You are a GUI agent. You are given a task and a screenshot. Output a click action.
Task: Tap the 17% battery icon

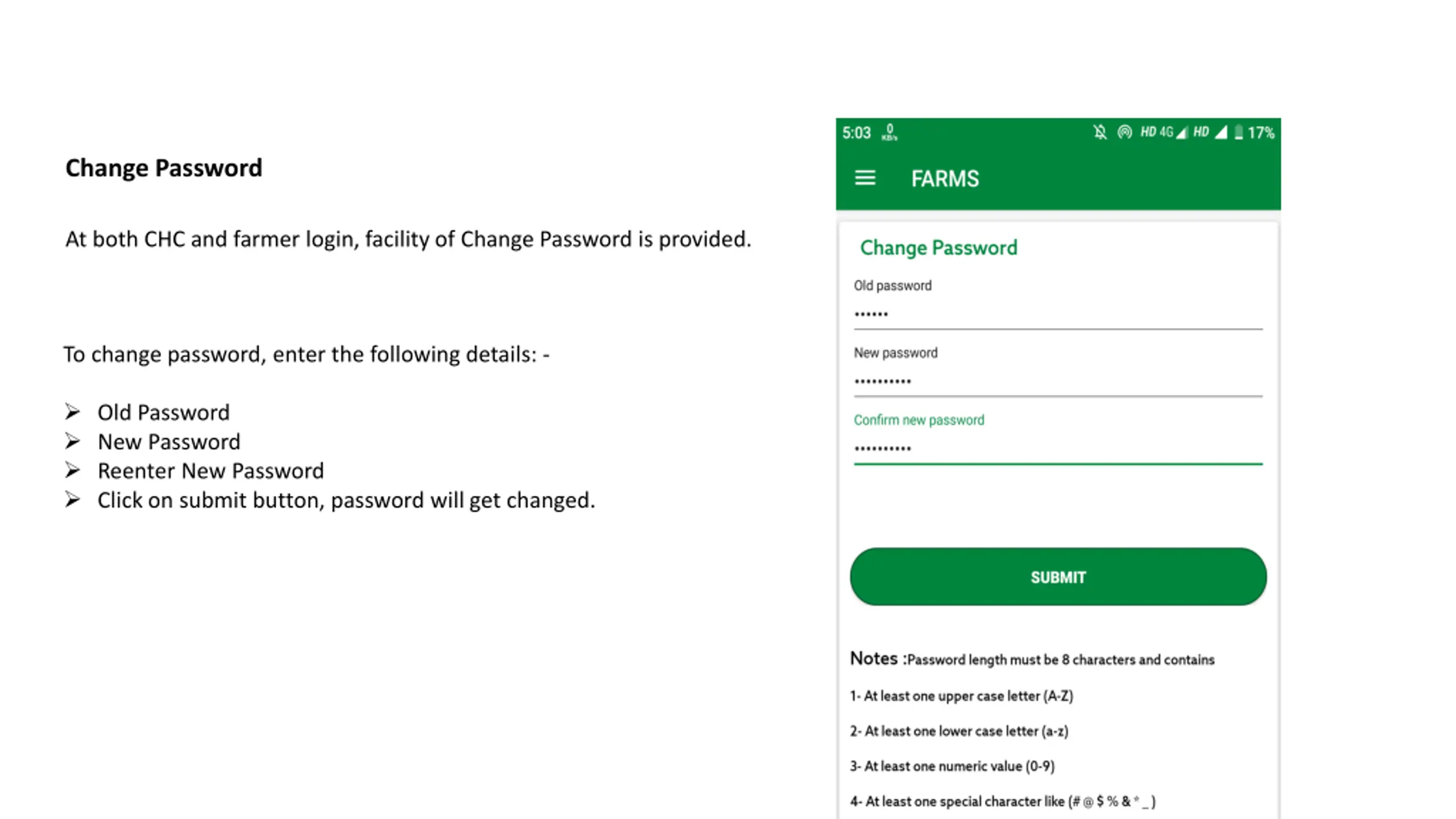pyautogui.click(x=1254, y=133)
